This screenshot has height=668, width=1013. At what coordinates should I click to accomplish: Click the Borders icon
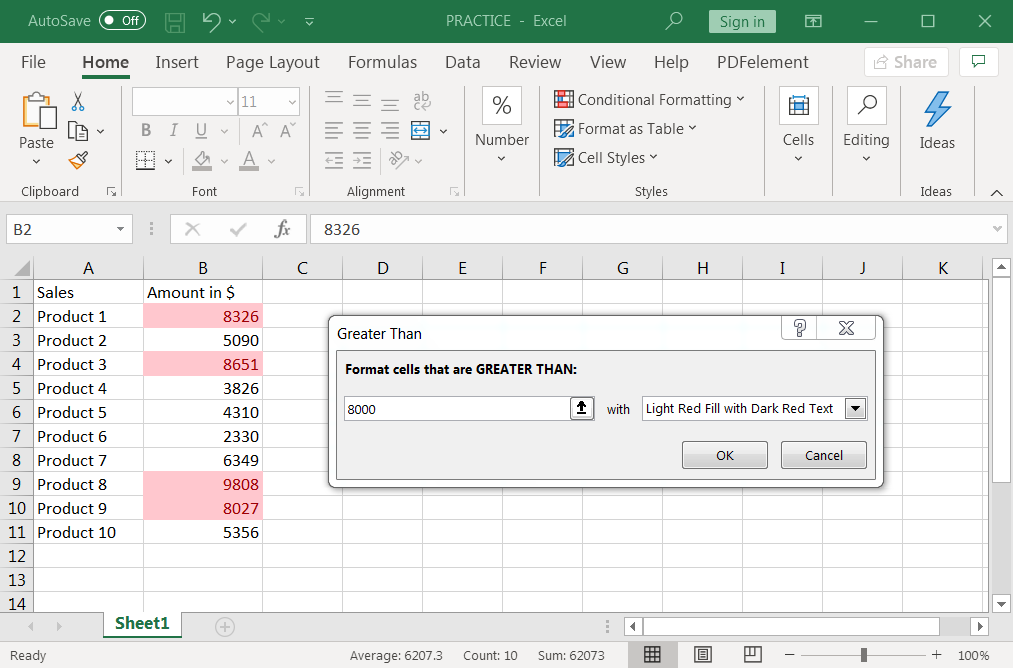tap(145, 160)
